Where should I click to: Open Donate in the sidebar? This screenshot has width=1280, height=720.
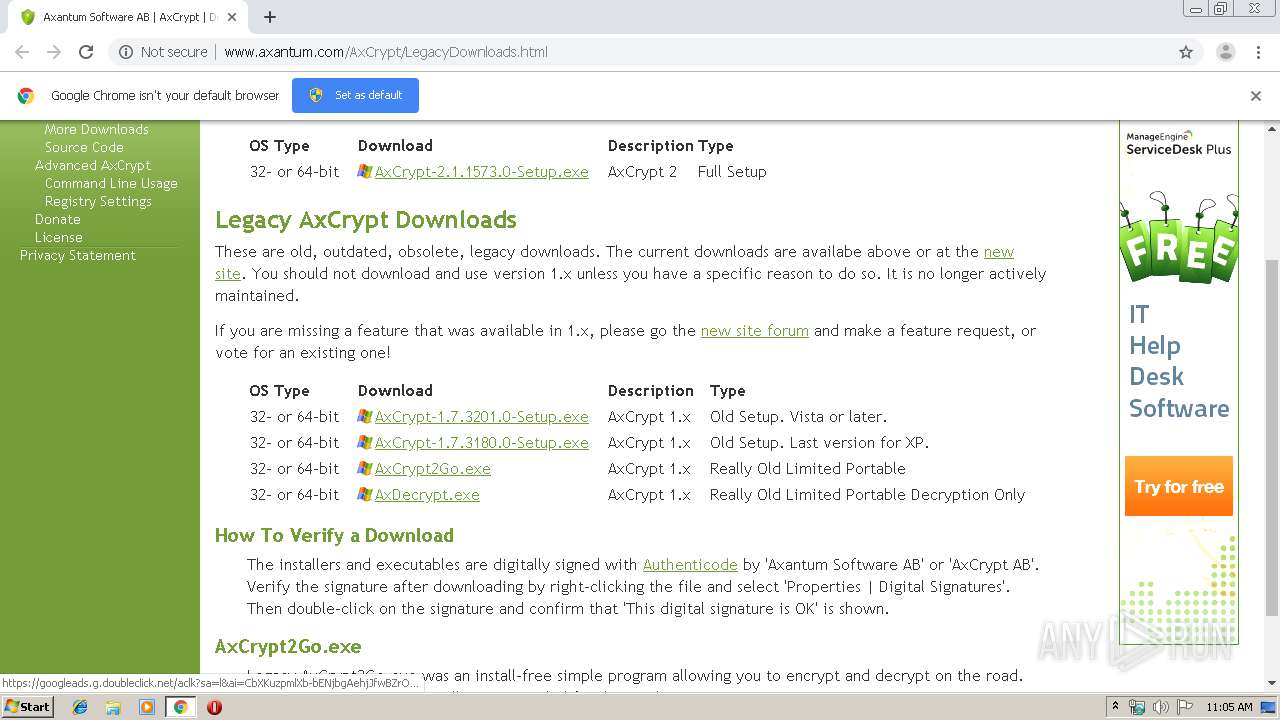point(58,219)
